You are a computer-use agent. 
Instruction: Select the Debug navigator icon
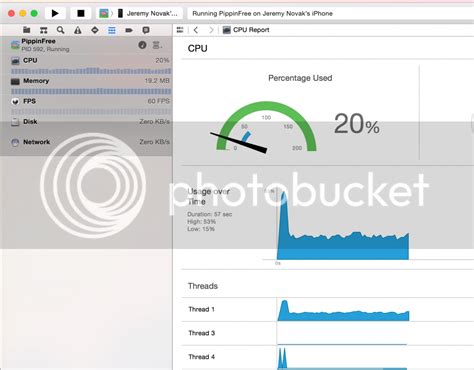point(112,30)
